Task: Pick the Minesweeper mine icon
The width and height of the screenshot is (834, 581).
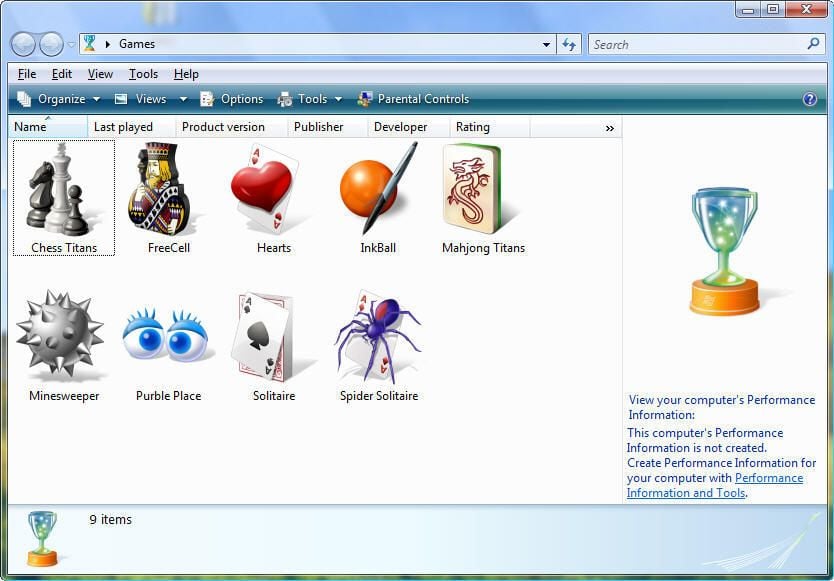Action: (x=60, y=333)
